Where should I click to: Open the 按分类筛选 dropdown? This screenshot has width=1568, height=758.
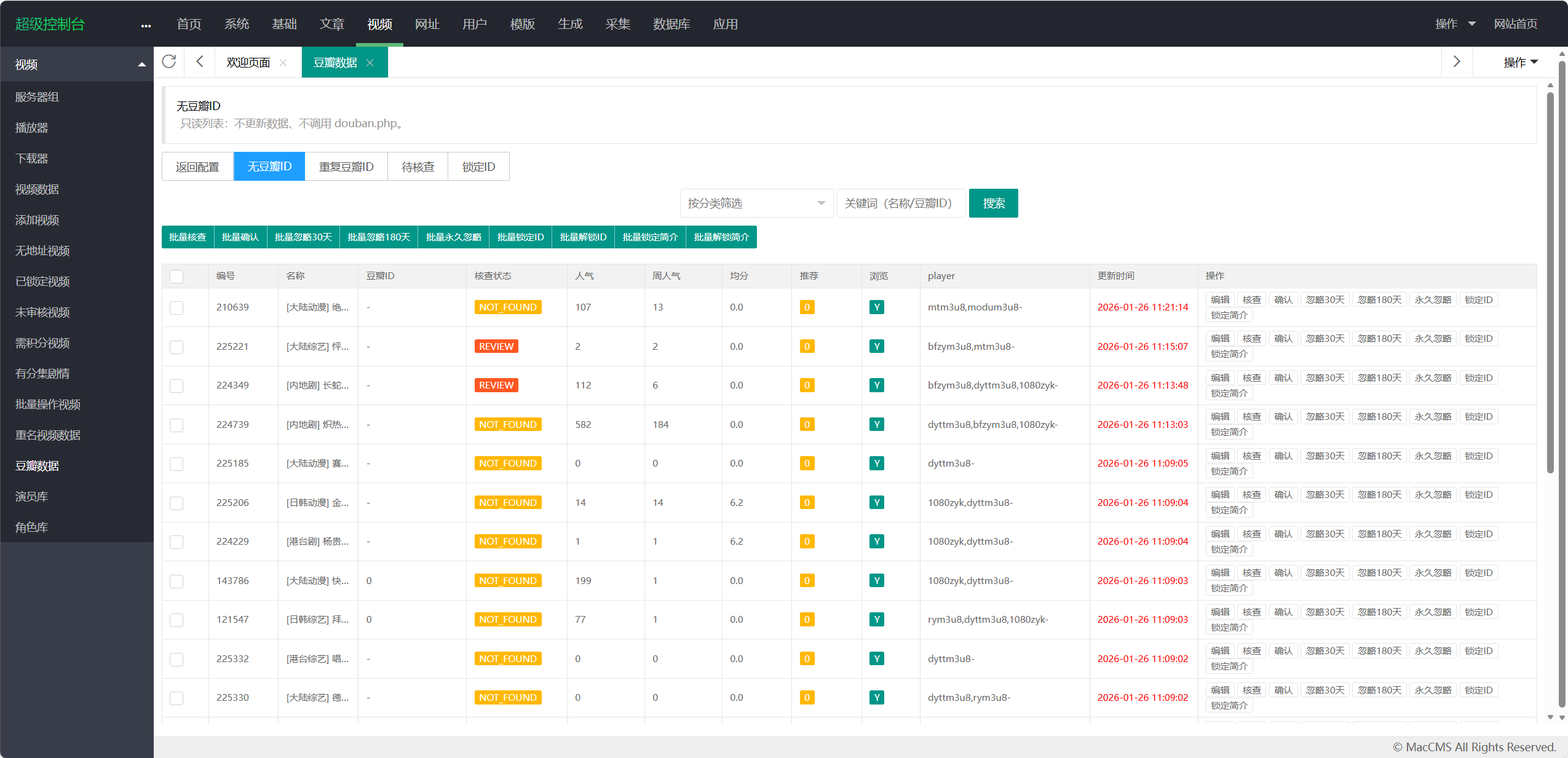pyautogui.click(x=756, y=203)
